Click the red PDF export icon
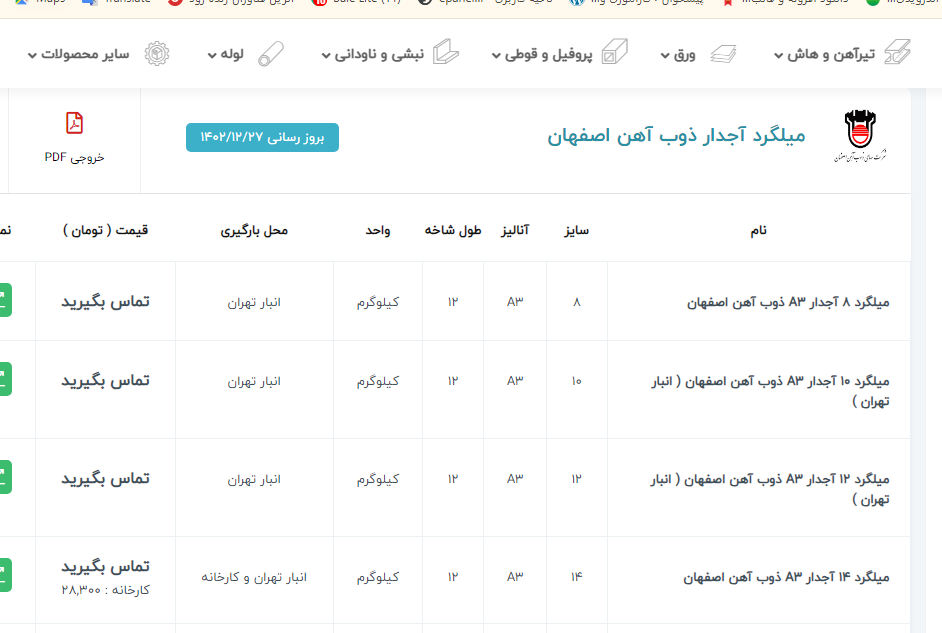Image resolution: width=942 pixels, height=633 pixels. (x=74, y=123)
